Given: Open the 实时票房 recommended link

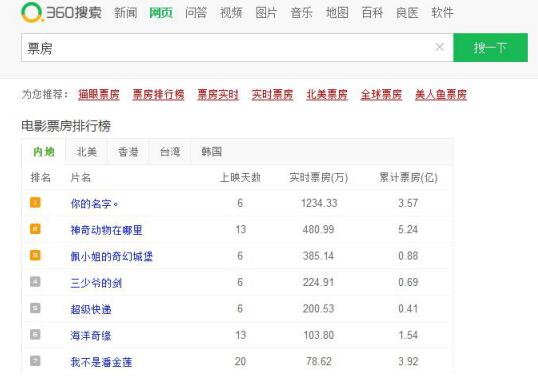Looking at the screenshot, I should 272,94.
